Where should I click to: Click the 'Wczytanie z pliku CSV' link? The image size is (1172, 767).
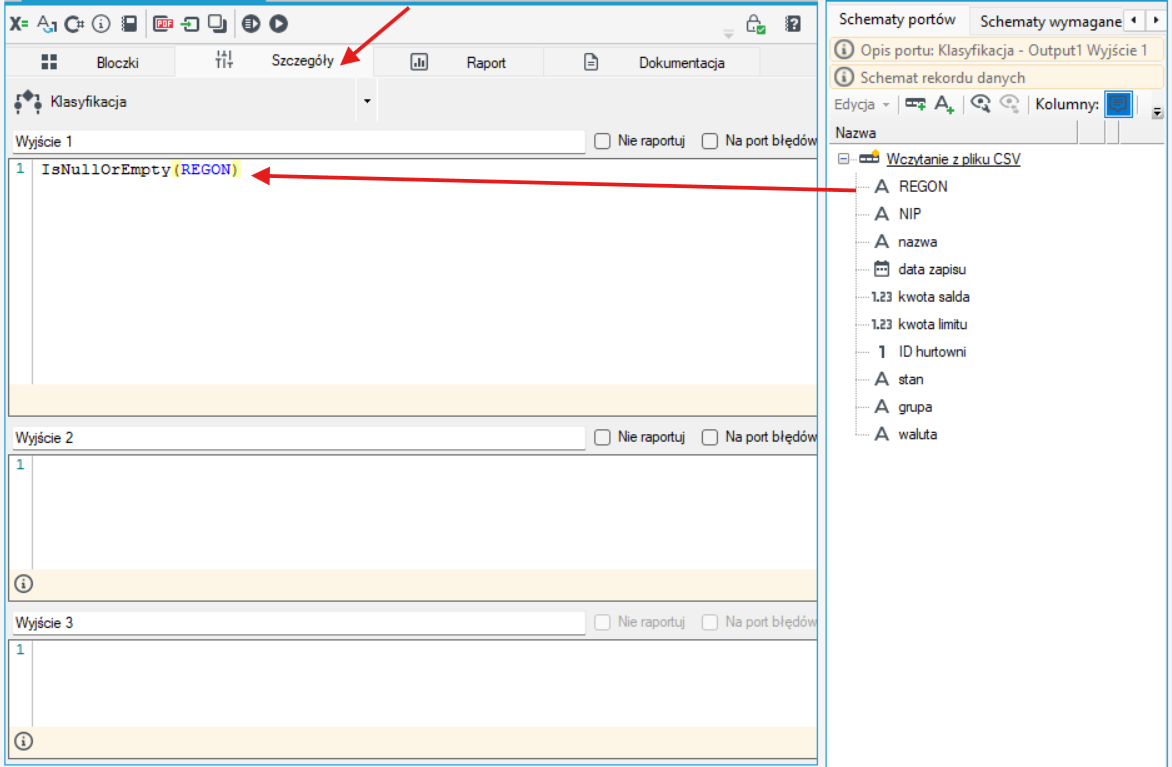[x=953, y=159]
